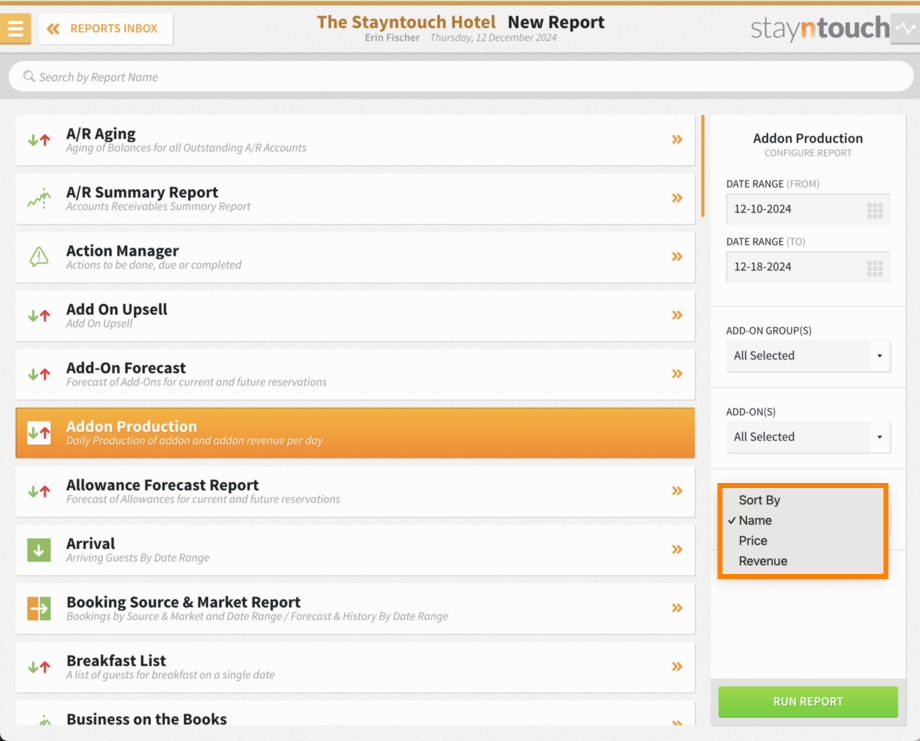Screen dimensions: 920x741
Task: Choose Price in the sort list
Action: click(x=802, y=541)
